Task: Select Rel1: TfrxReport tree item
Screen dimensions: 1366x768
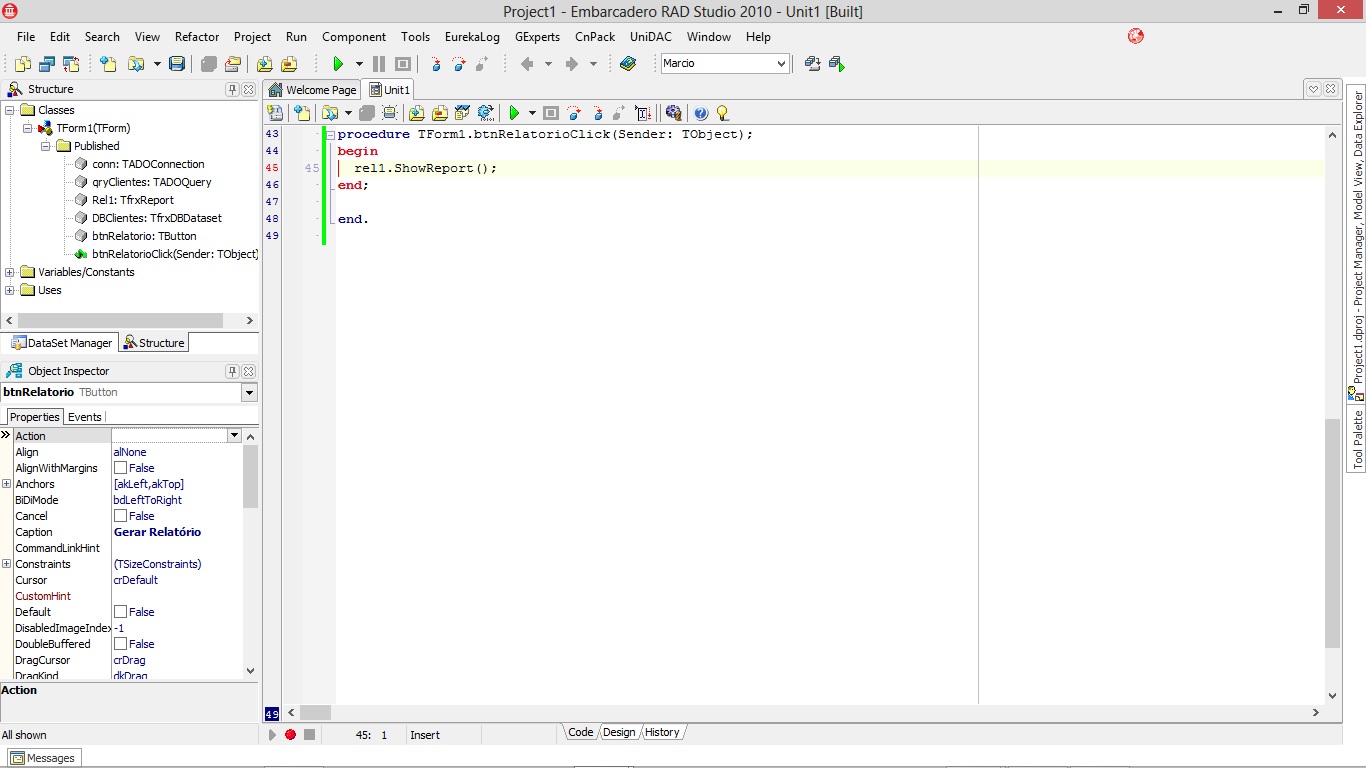Action: (133, 200)
